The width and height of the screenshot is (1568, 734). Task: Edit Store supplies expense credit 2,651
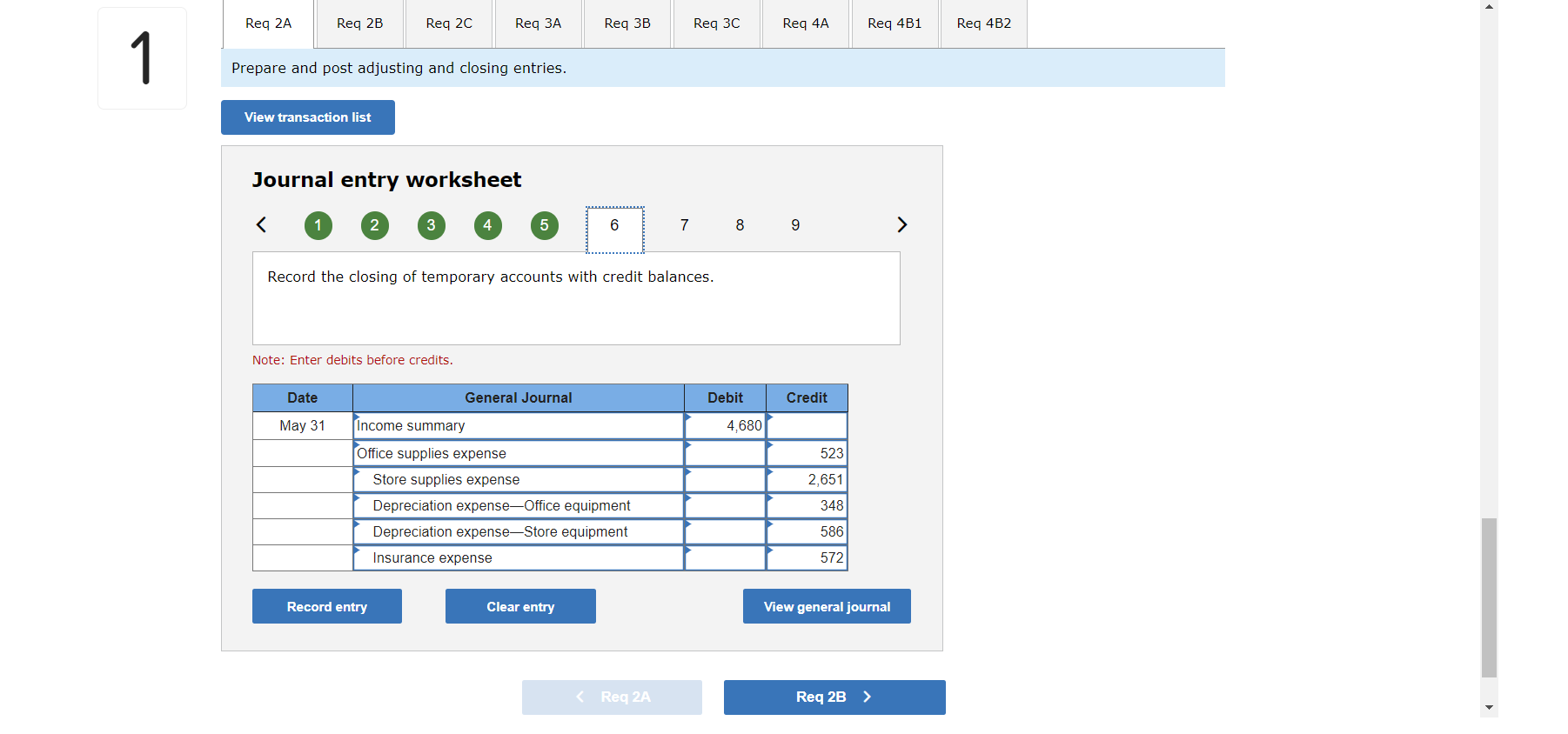click(807, 479)
